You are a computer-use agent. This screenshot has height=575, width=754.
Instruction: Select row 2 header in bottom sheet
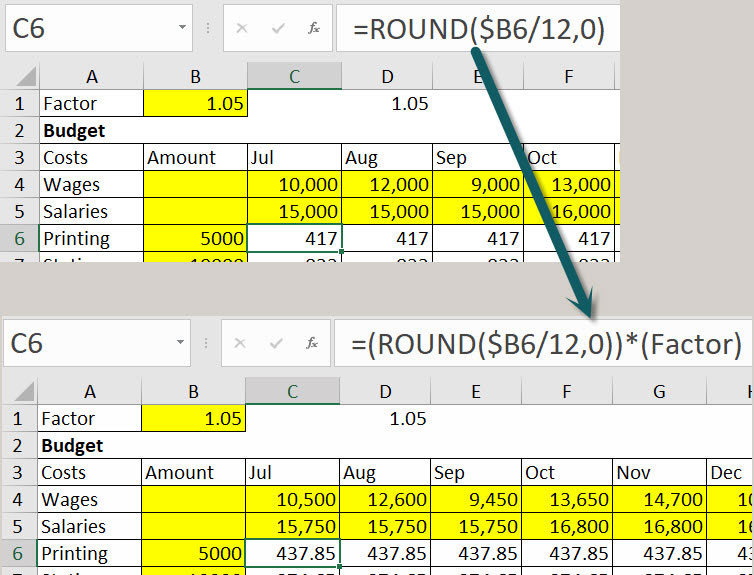18,445
